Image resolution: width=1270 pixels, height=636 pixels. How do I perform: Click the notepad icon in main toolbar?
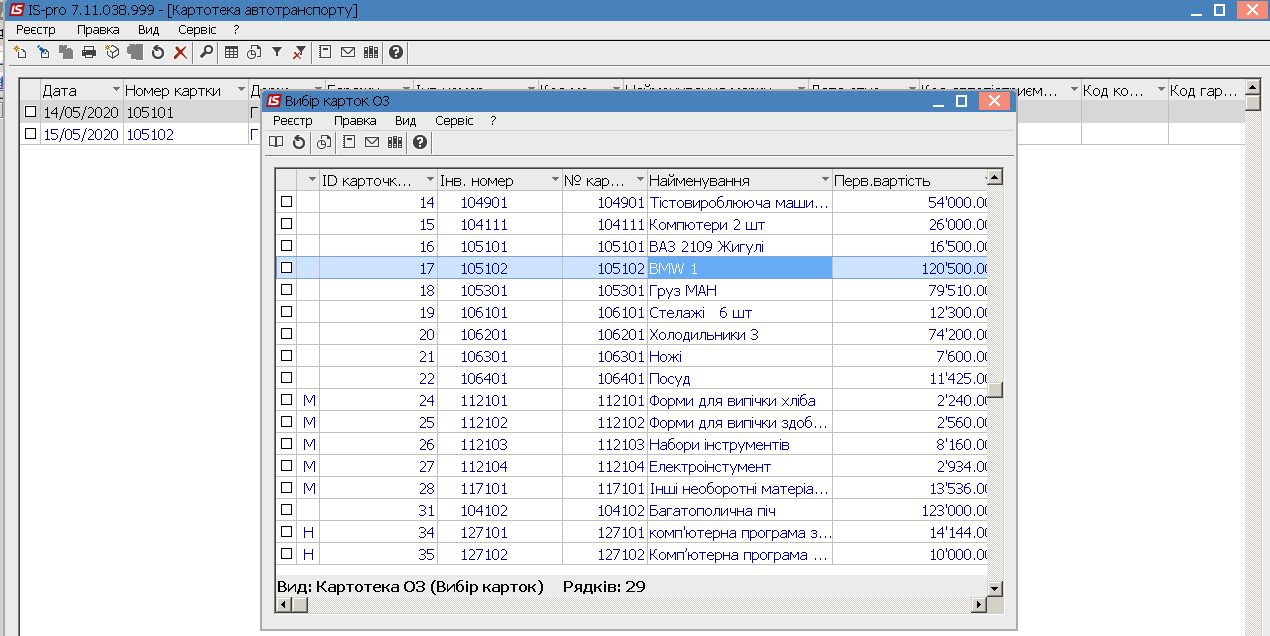(x=325, y=52)
